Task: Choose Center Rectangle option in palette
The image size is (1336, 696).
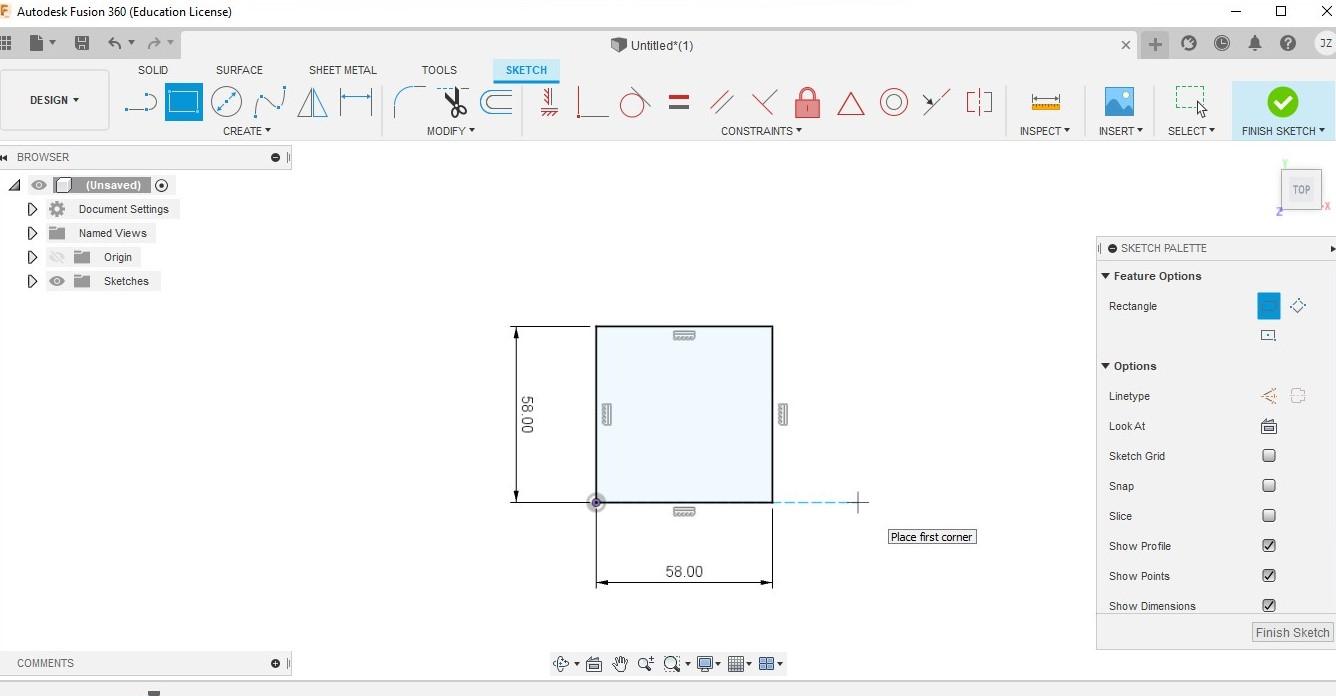Action: click(1268, 336)
